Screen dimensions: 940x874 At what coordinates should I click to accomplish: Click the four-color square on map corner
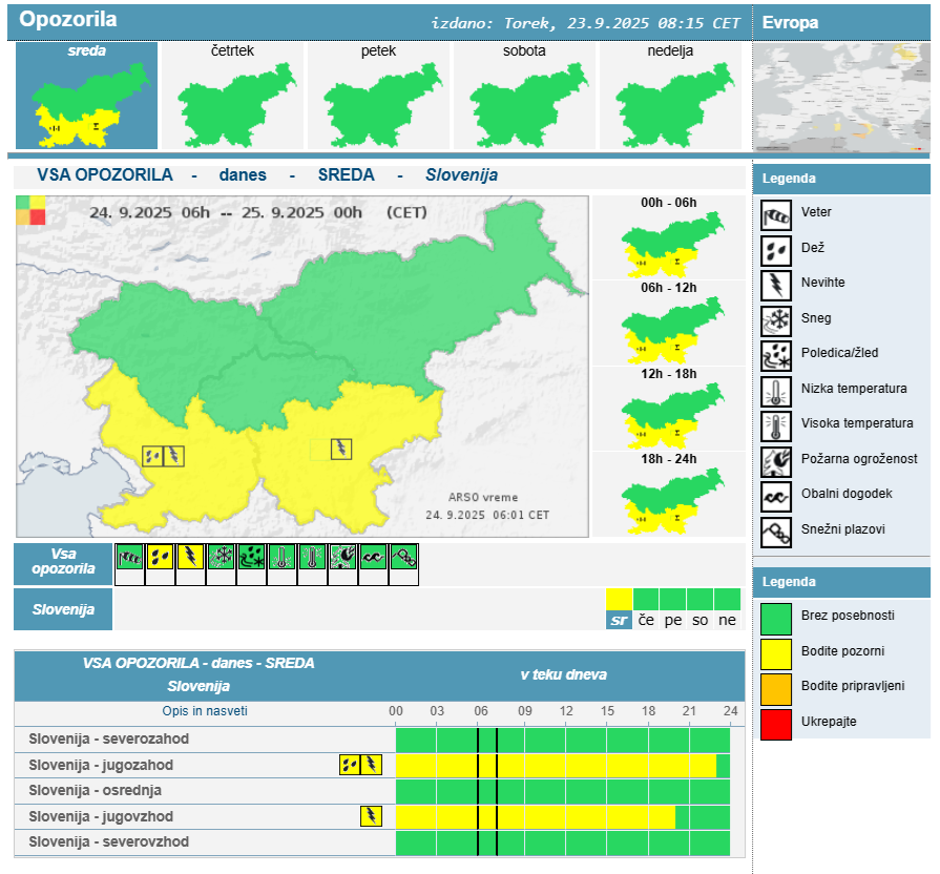30,210
